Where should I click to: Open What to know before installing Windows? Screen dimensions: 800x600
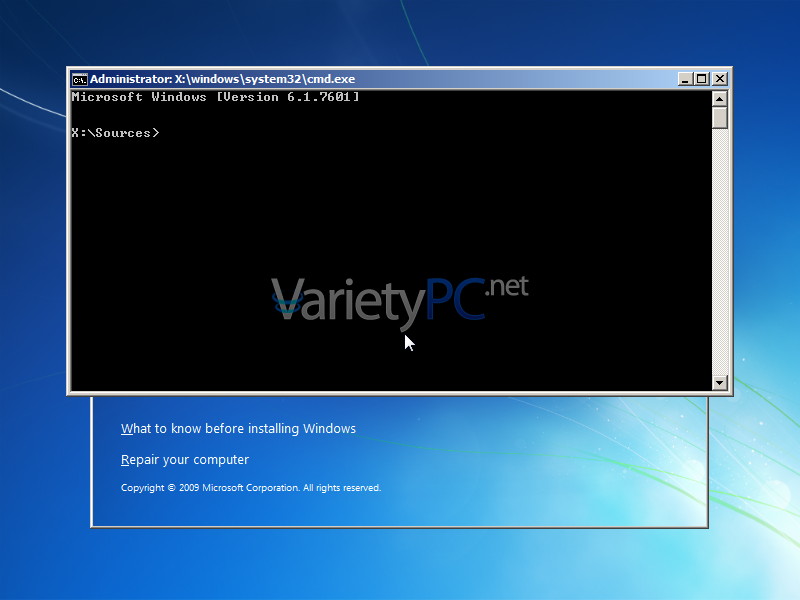click(238, 429)
